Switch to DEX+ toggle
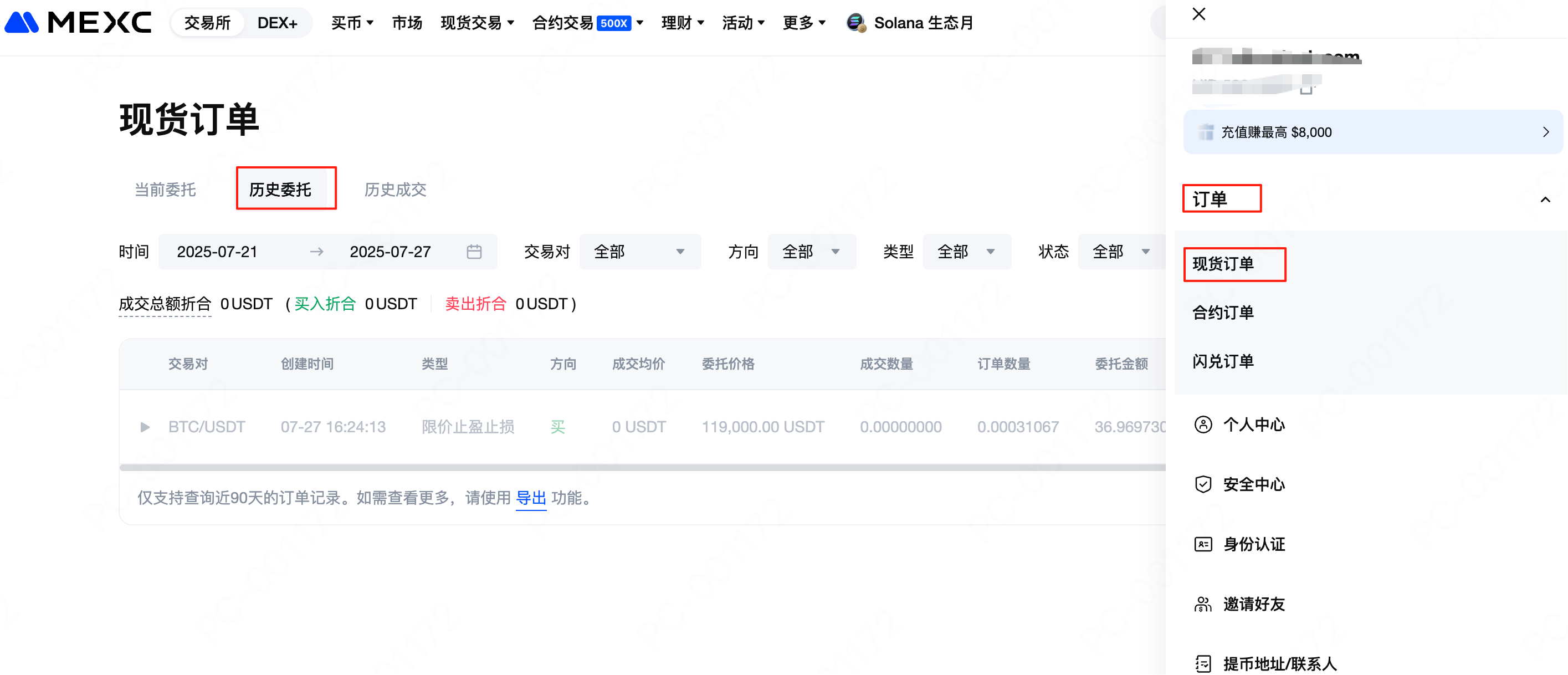The width and height of the screenshot is (1568, 675). 277,23
